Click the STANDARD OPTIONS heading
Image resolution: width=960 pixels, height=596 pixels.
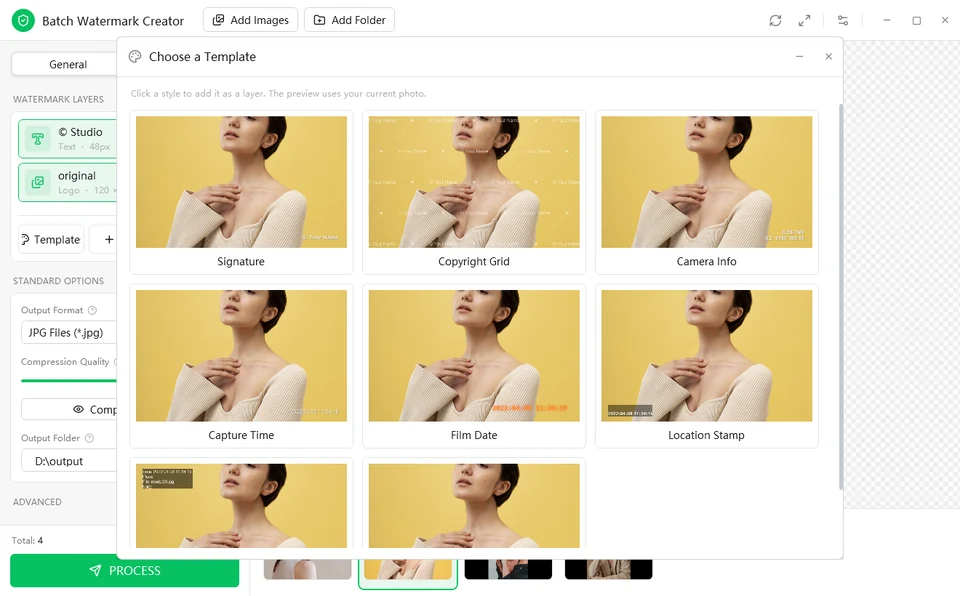tap(58, 281)
